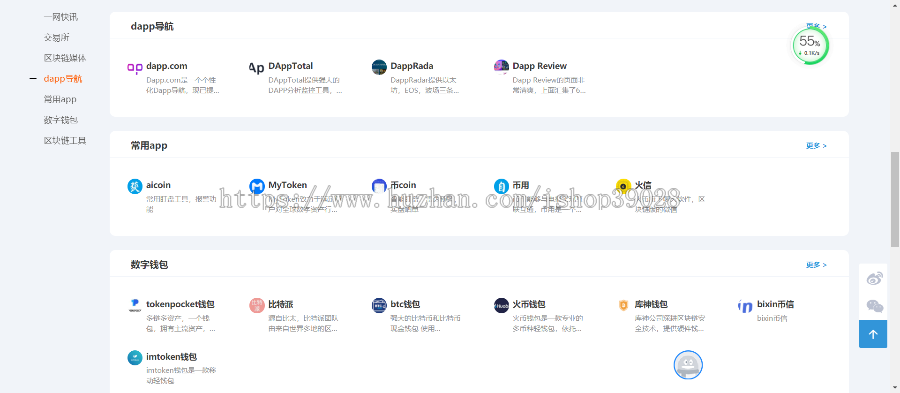Screen dimensions: 900x393
Task: Click the 55% speed indicator widget
Action: [x=810, y=46]
